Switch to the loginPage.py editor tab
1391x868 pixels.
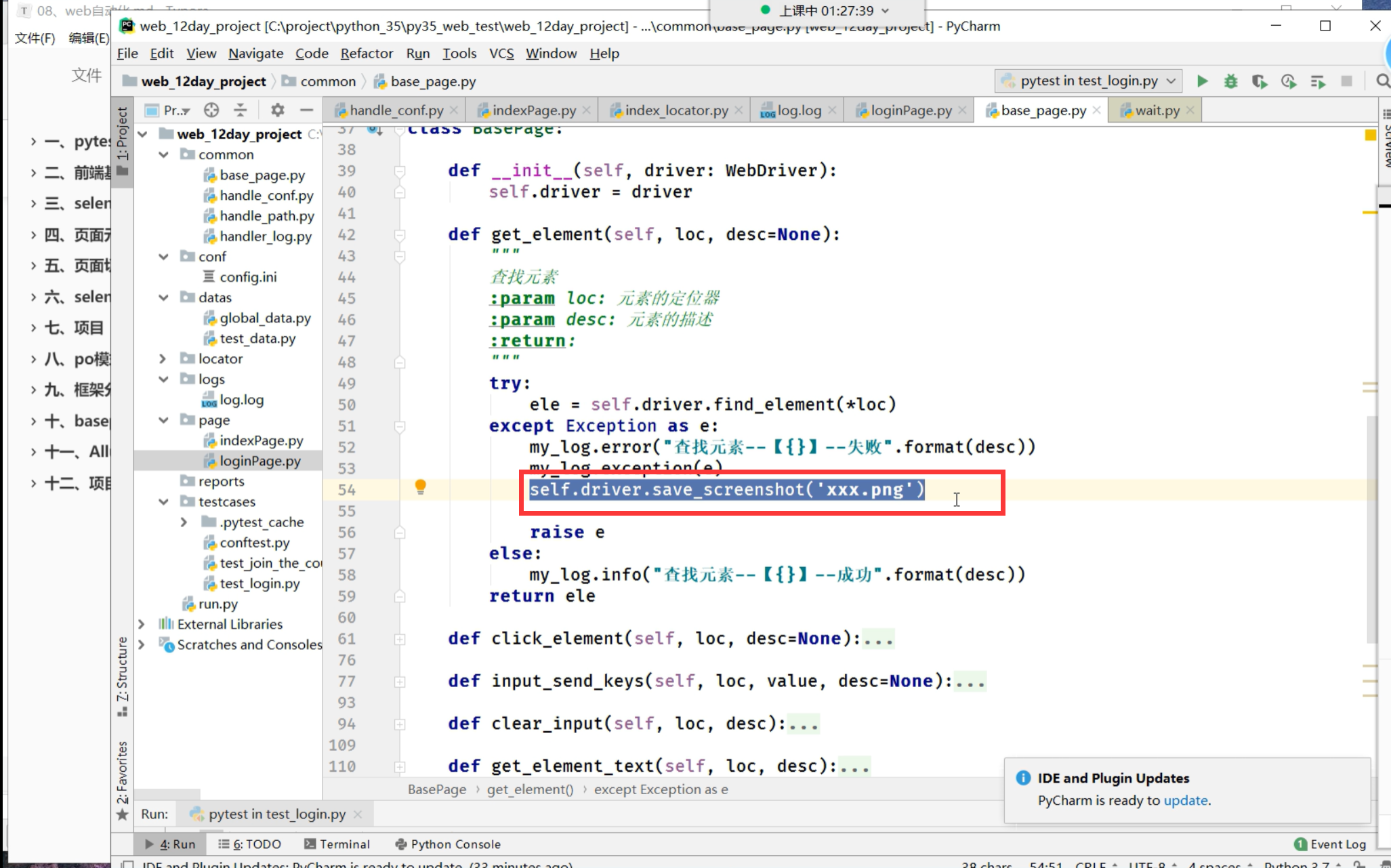click(x=911, y=110)
